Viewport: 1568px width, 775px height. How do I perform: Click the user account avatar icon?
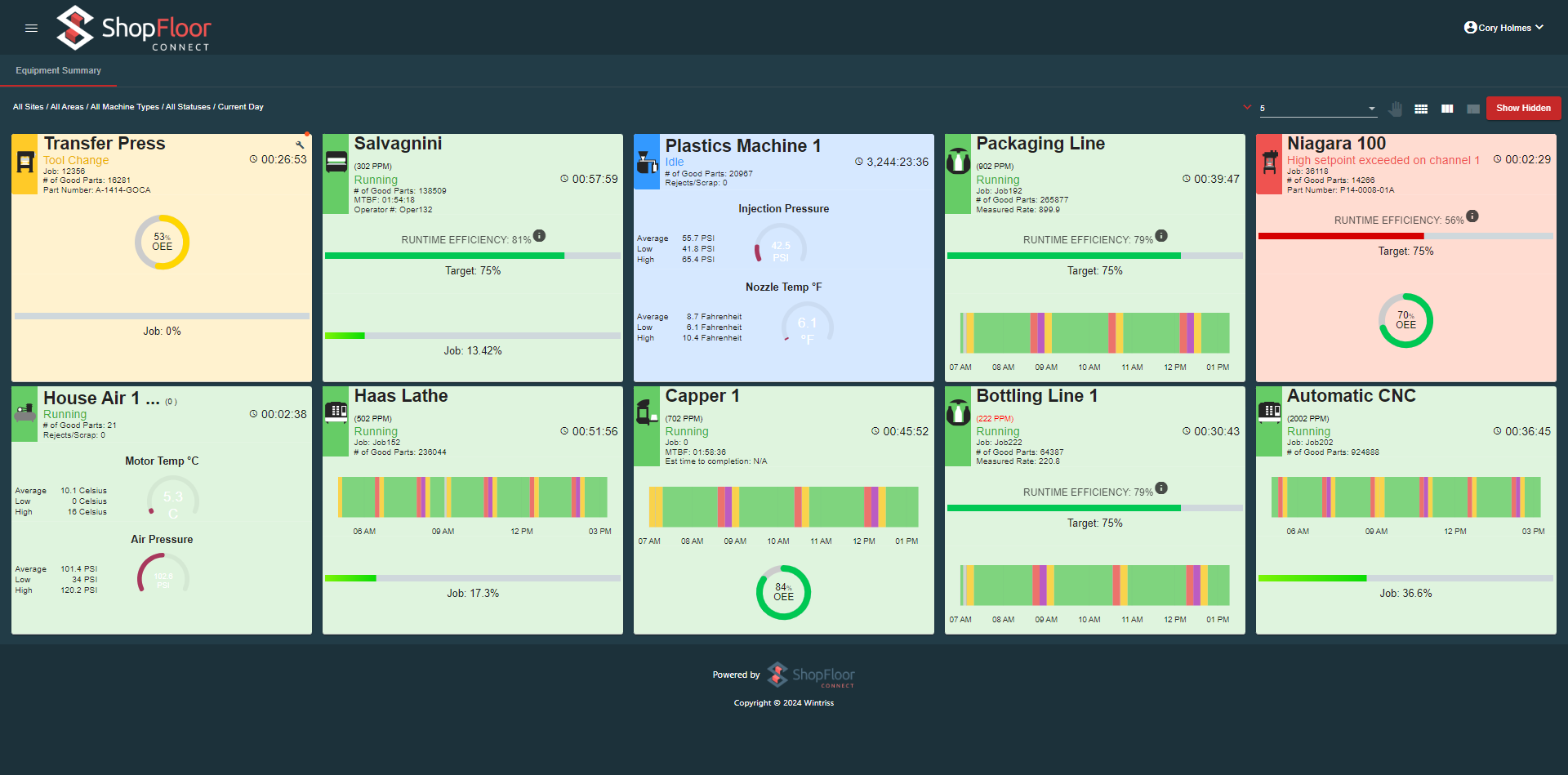point(1470,28)
